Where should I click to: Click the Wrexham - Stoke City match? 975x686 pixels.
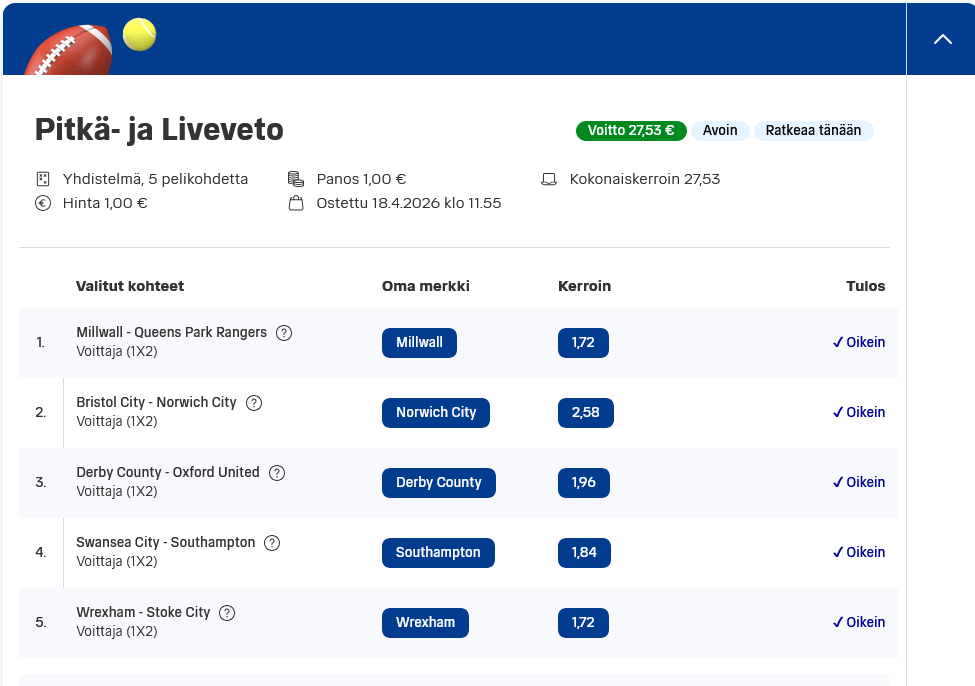[144, 613]
